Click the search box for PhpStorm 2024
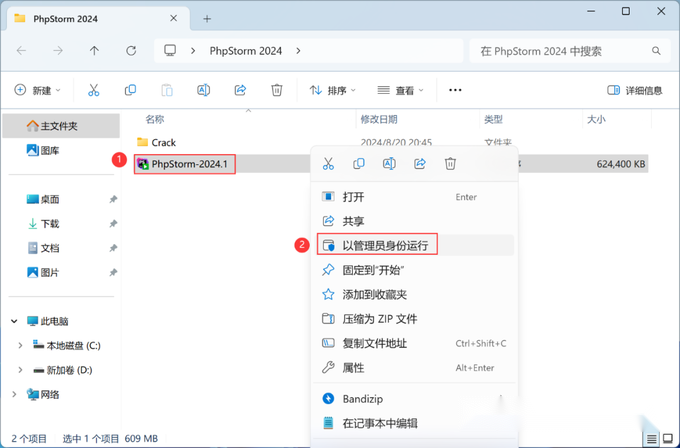Viewport: 680px width, 448px height. (x=570, y=51)
